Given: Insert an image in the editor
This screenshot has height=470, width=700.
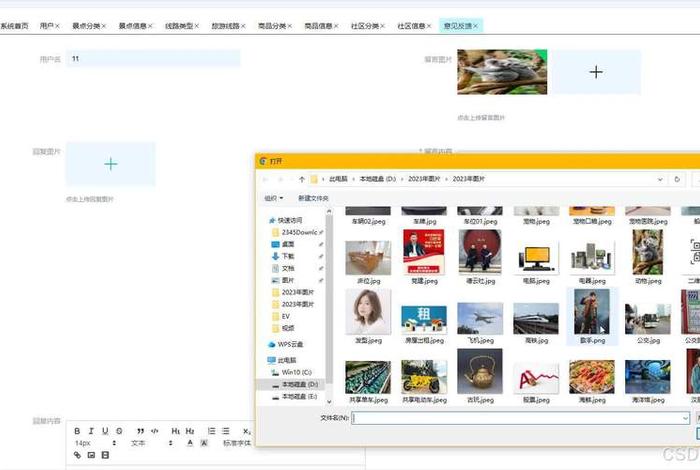Looking at the screenshot, I should tap(91, 455).
